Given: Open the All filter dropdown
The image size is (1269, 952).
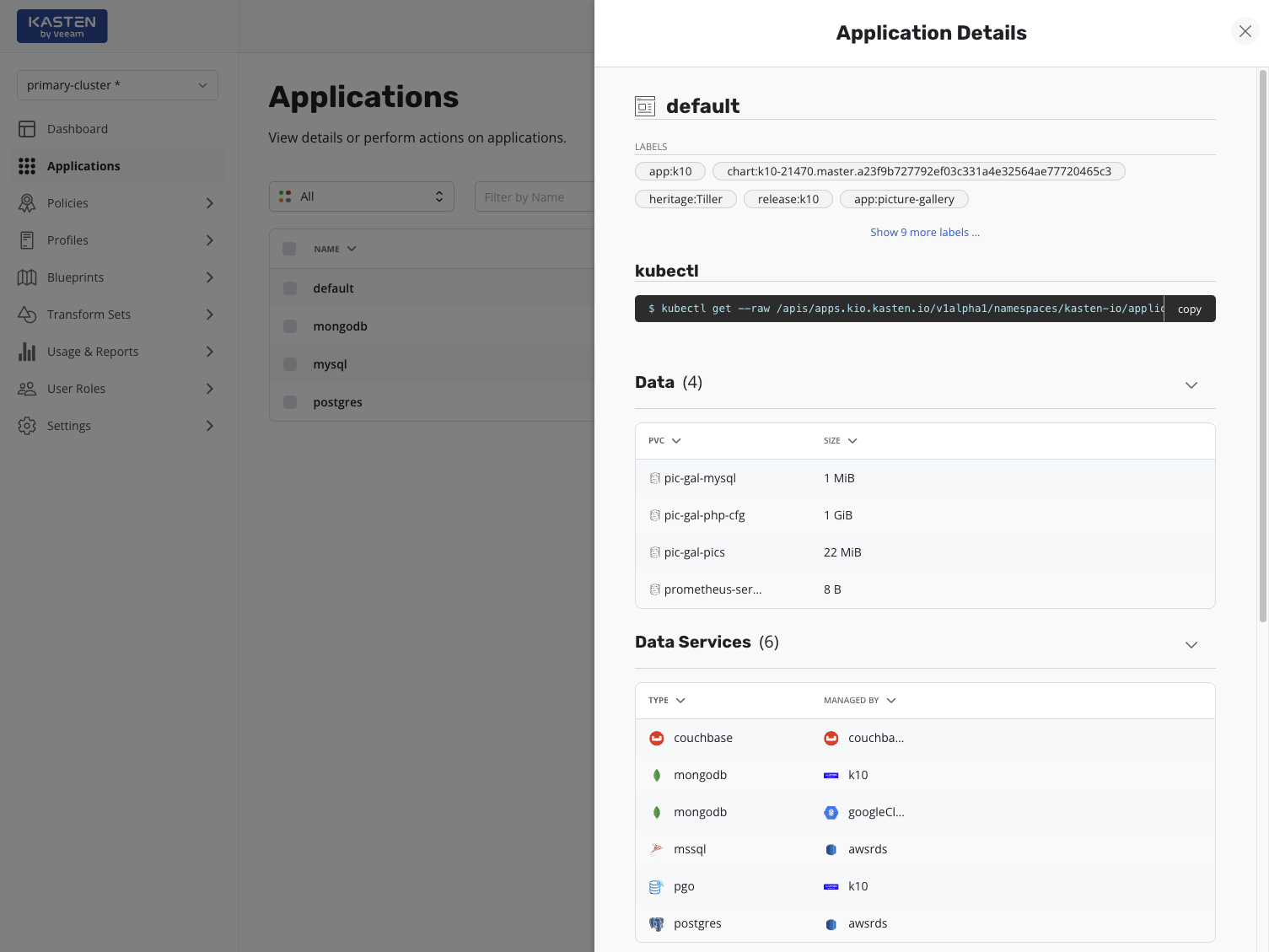Looking at the screenshot, I should pos(362,196).
